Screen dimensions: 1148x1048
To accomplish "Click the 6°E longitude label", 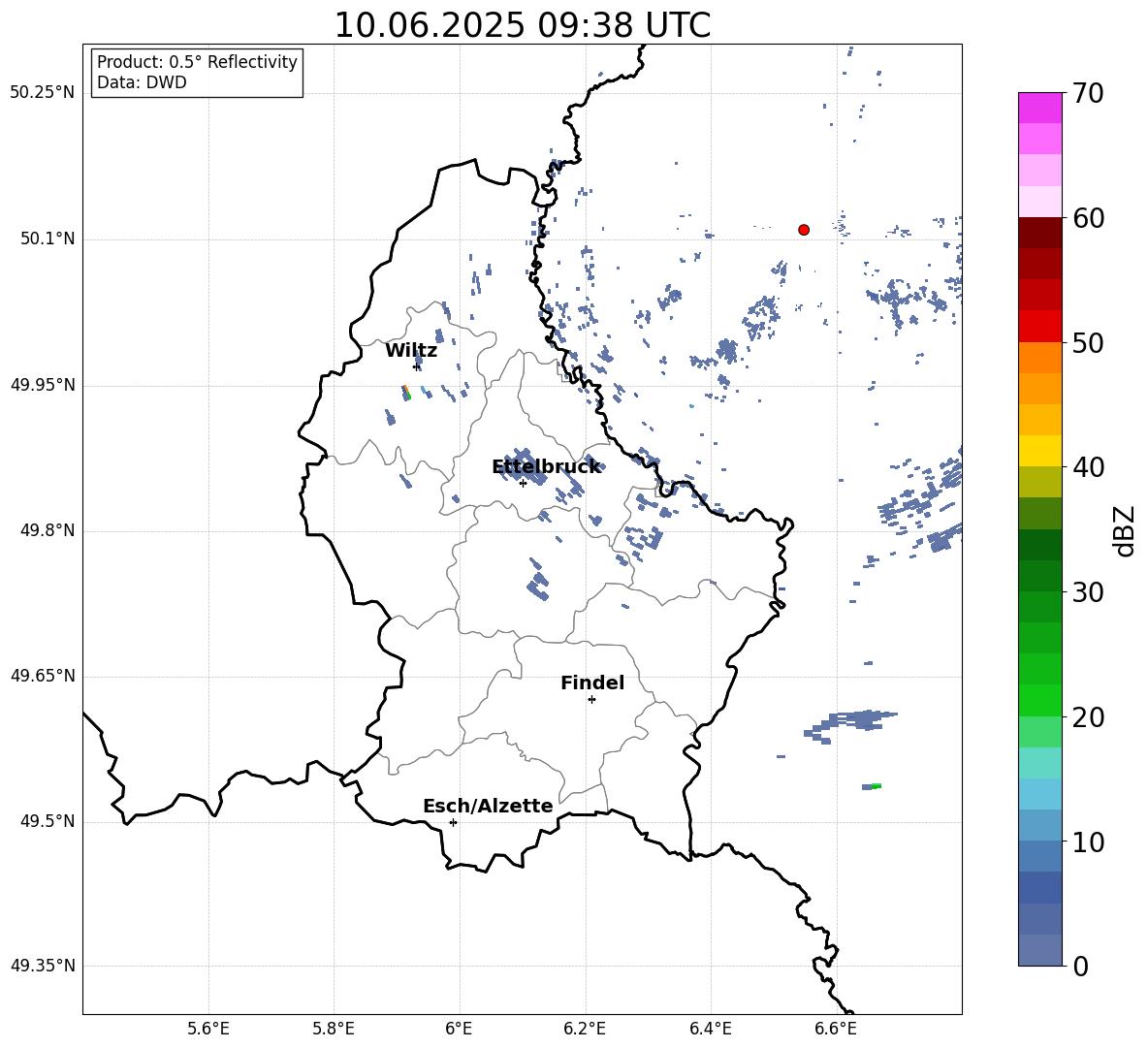I will 459,1029.
